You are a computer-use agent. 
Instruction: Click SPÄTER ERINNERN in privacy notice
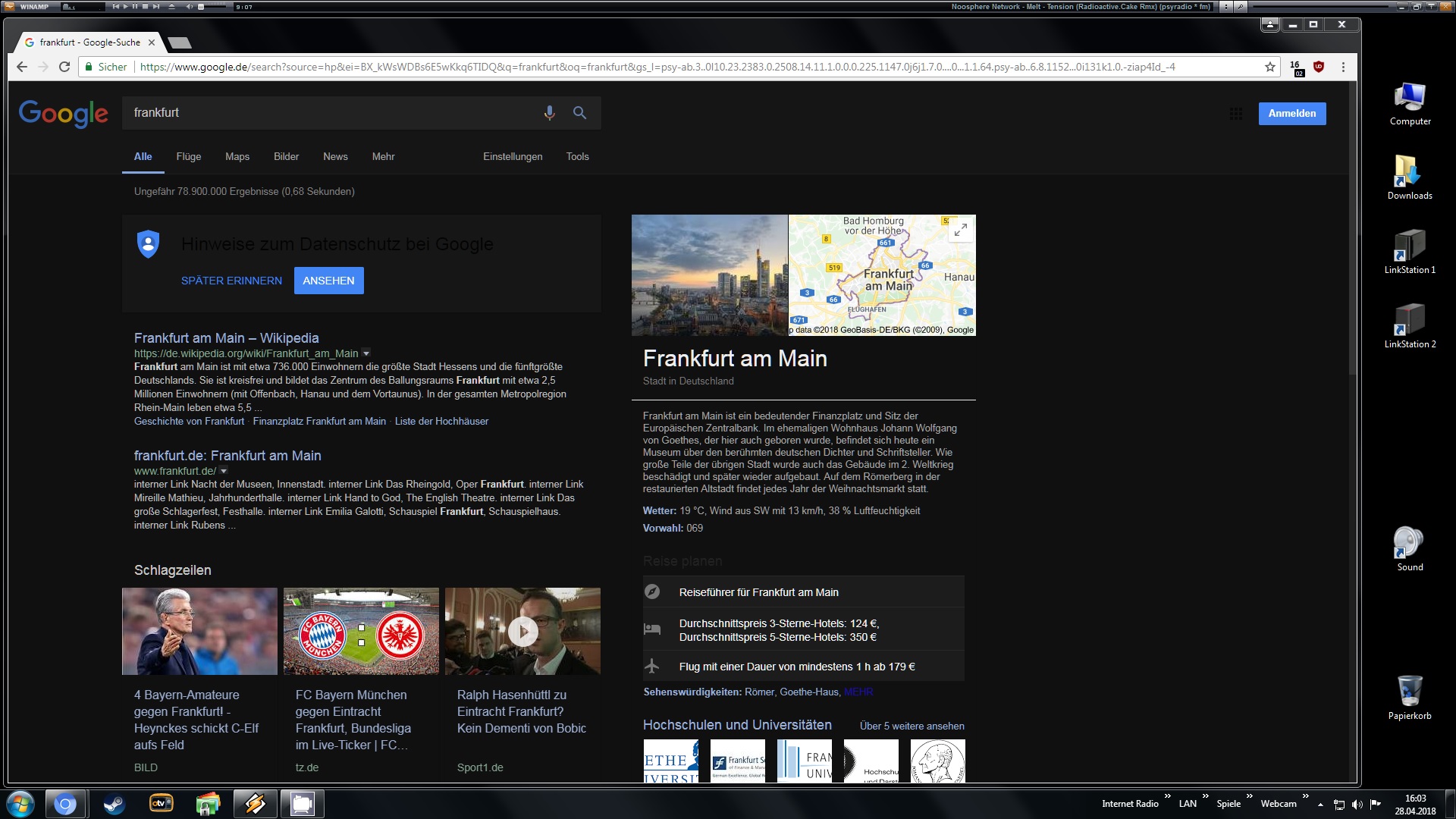pos(231,281)
